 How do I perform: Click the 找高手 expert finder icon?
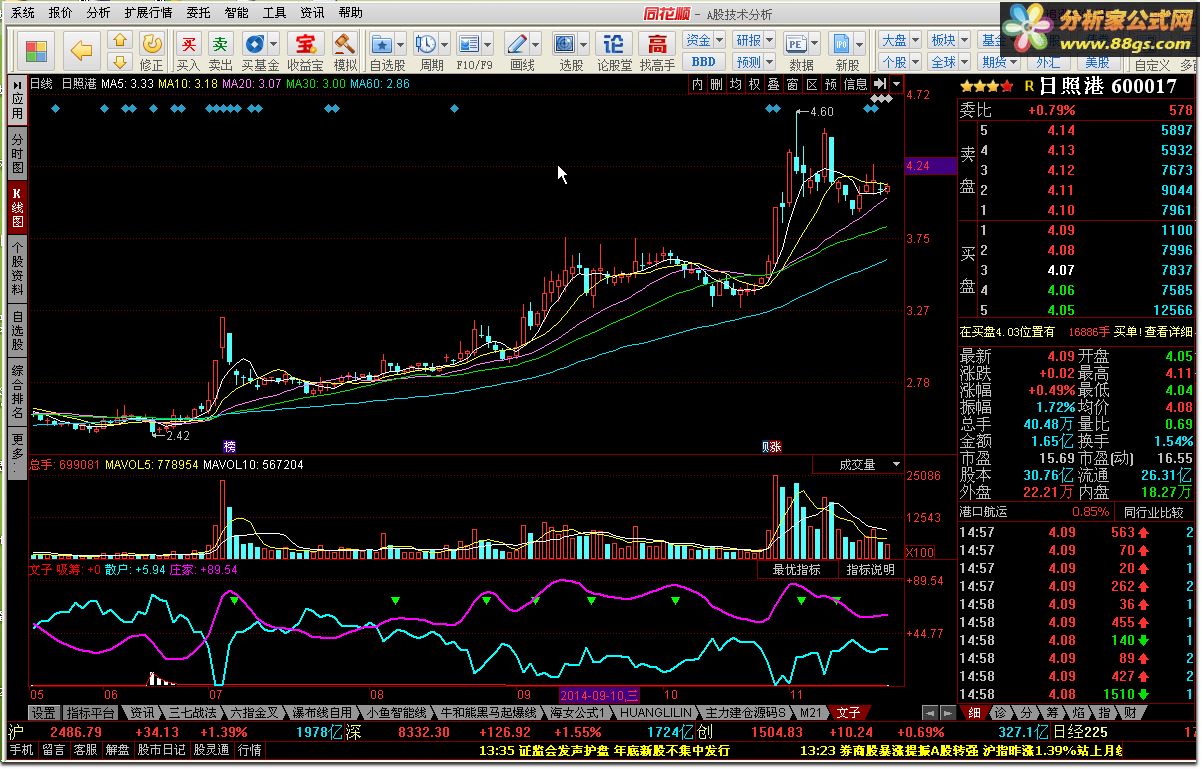coord(657,50)
